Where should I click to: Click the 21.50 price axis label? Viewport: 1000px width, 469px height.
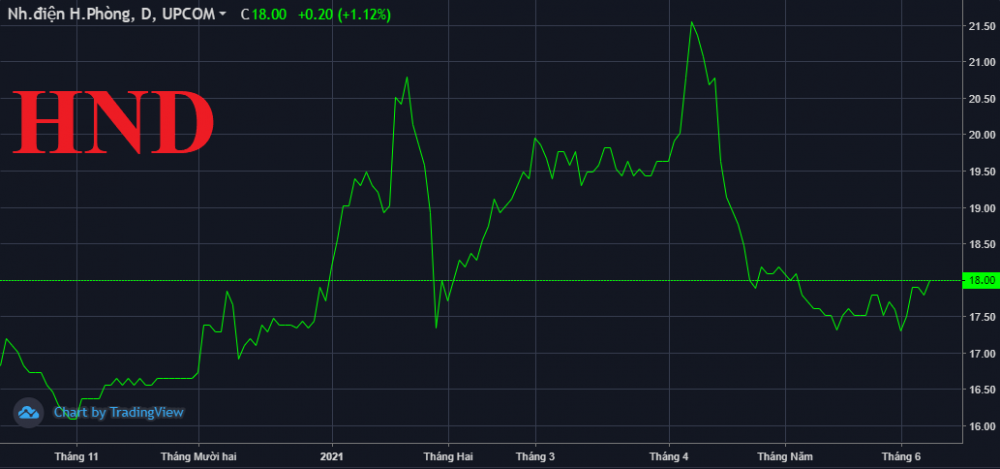[982, 26]
